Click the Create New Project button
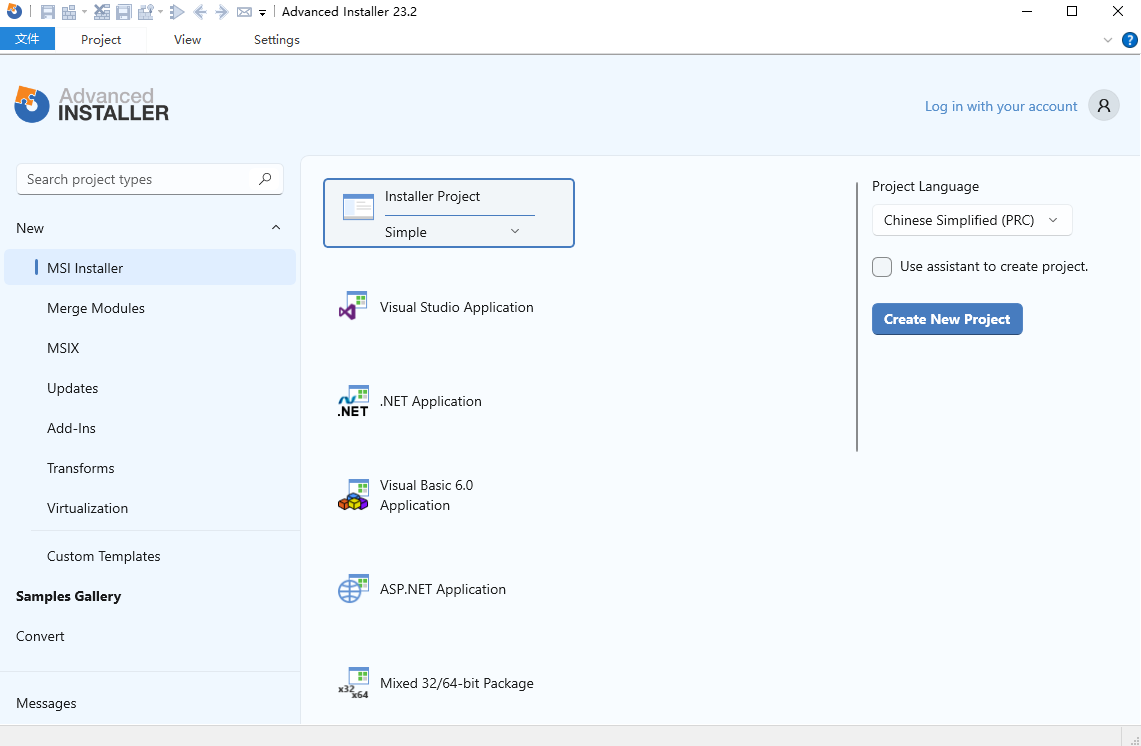This screenshot has height=746, width=1141. (947, 319)
